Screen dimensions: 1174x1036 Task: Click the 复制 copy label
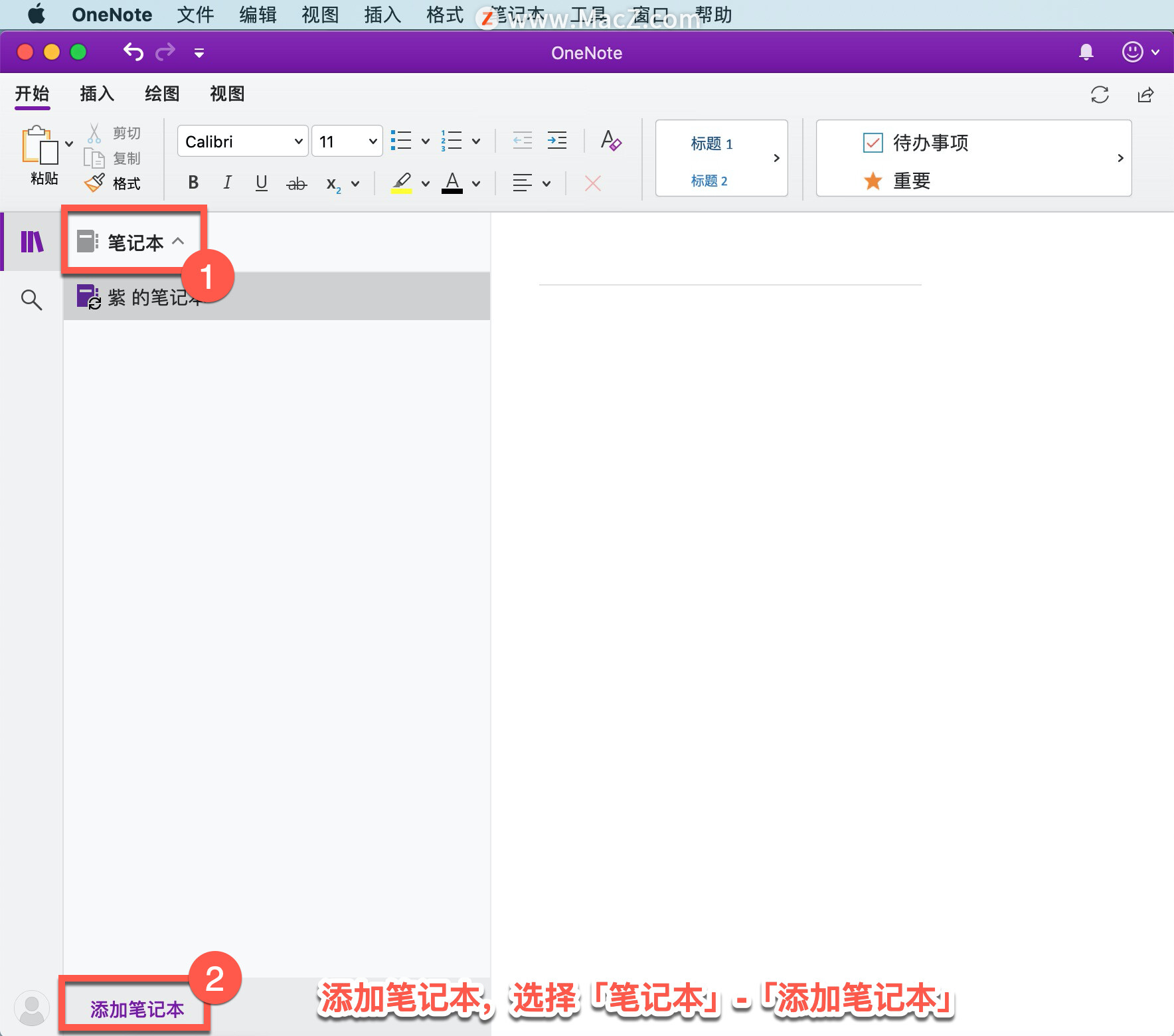(127, 159)
